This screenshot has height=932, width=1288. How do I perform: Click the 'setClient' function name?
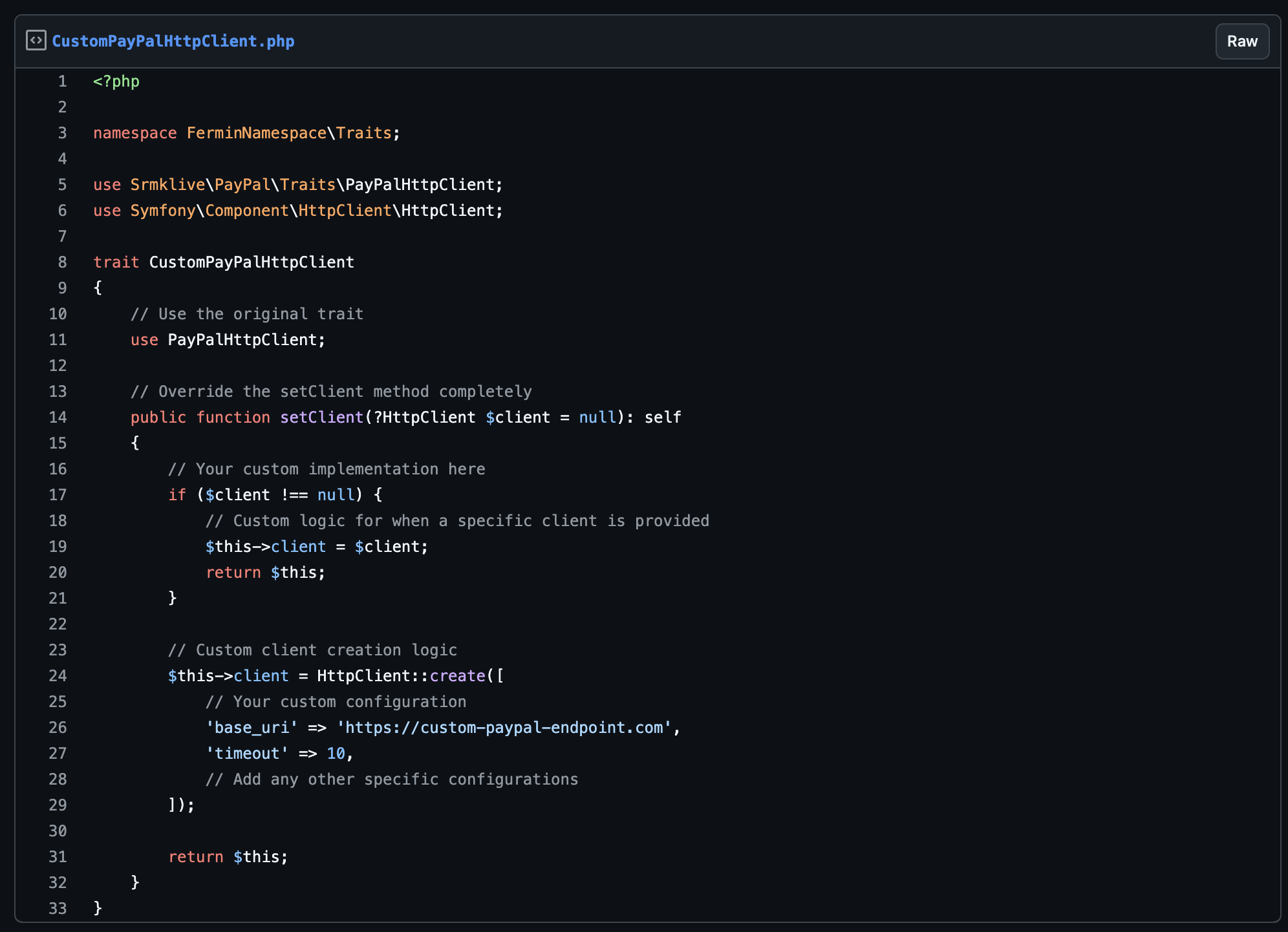tap(322, 418)
